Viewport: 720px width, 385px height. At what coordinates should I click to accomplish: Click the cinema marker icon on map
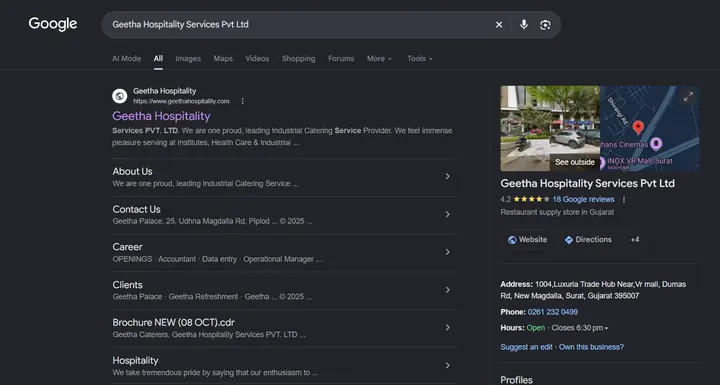657,144
